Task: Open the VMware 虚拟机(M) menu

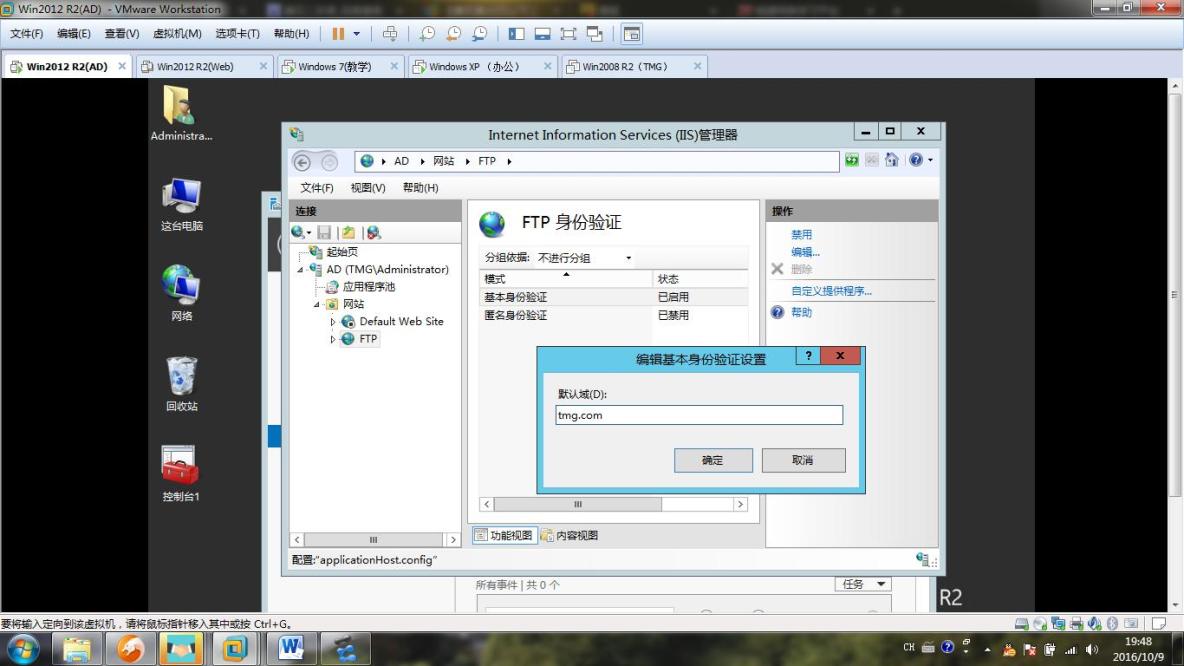Action: (177, 34)
